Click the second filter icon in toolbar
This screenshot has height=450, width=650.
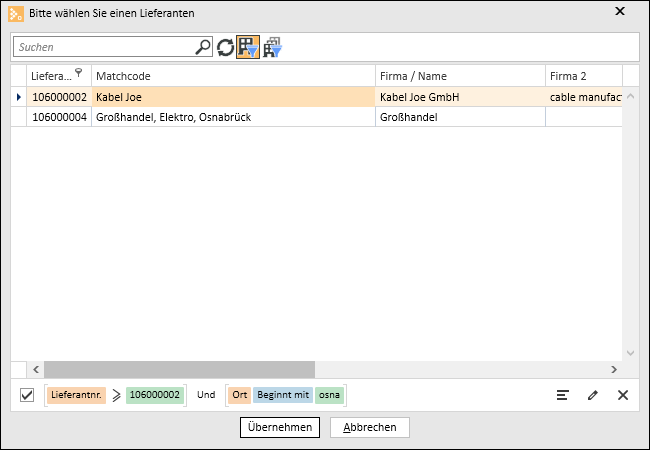(272, 47)
